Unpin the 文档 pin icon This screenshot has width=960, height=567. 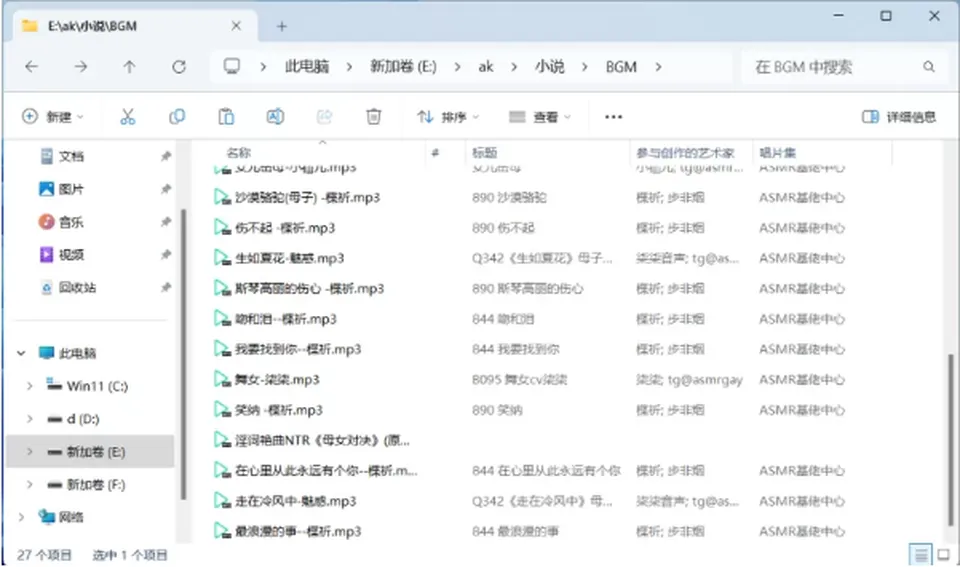click(x=165, y=156)
